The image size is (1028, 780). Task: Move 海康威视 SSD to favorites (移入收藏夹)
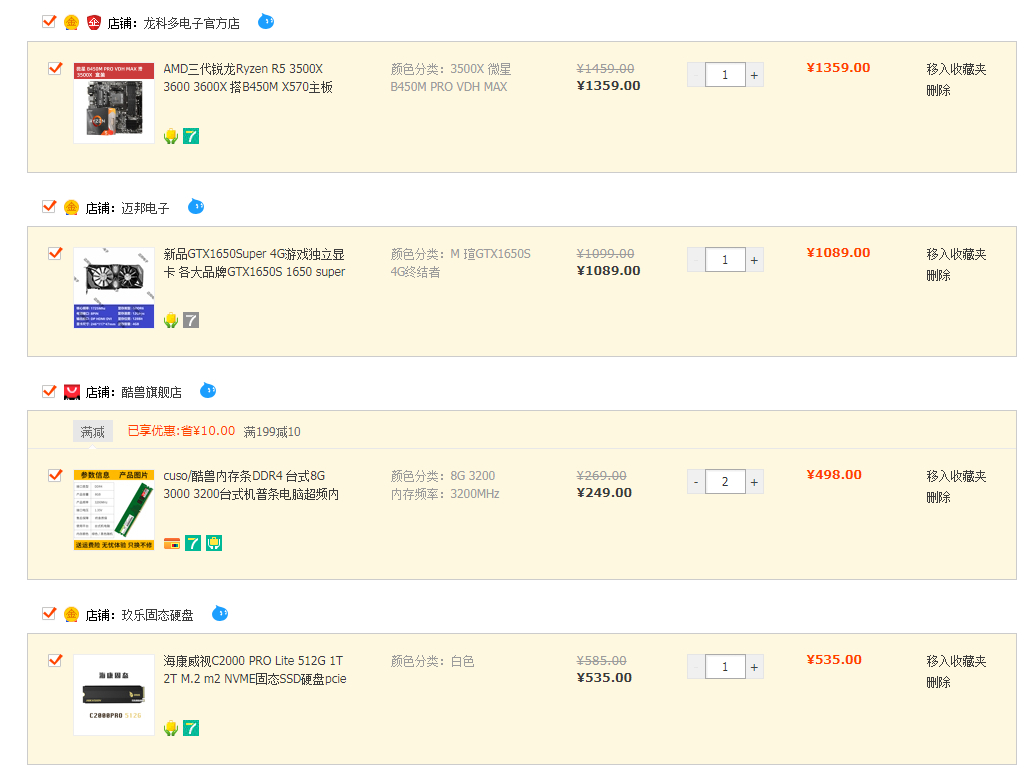tap(956, 661)
